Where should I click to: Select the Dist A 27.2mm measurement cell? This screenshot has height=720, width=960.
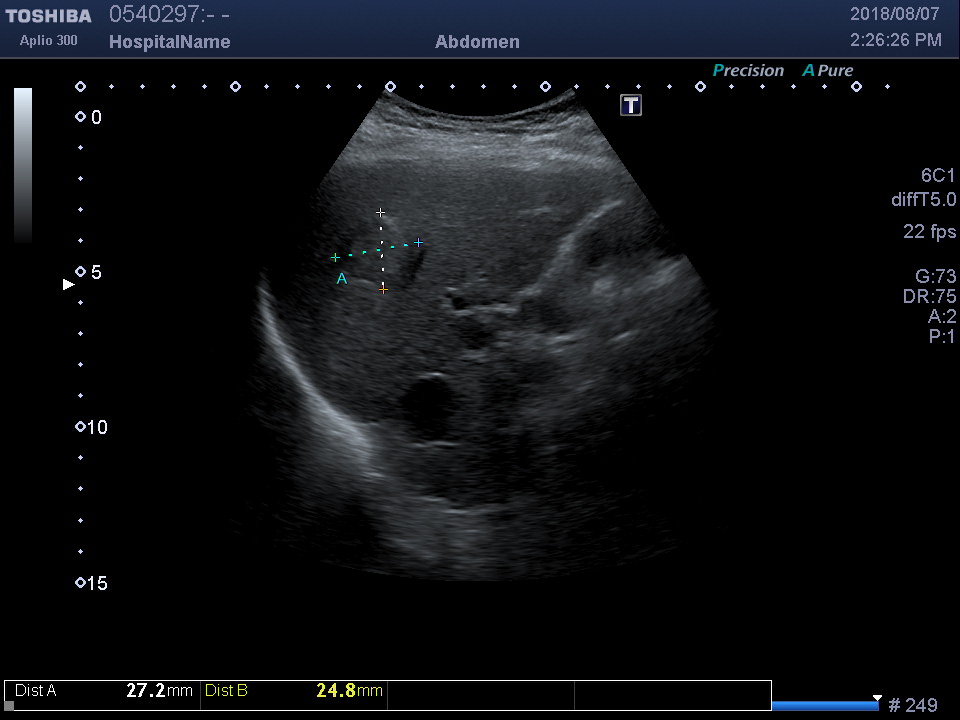coord(104,691)
